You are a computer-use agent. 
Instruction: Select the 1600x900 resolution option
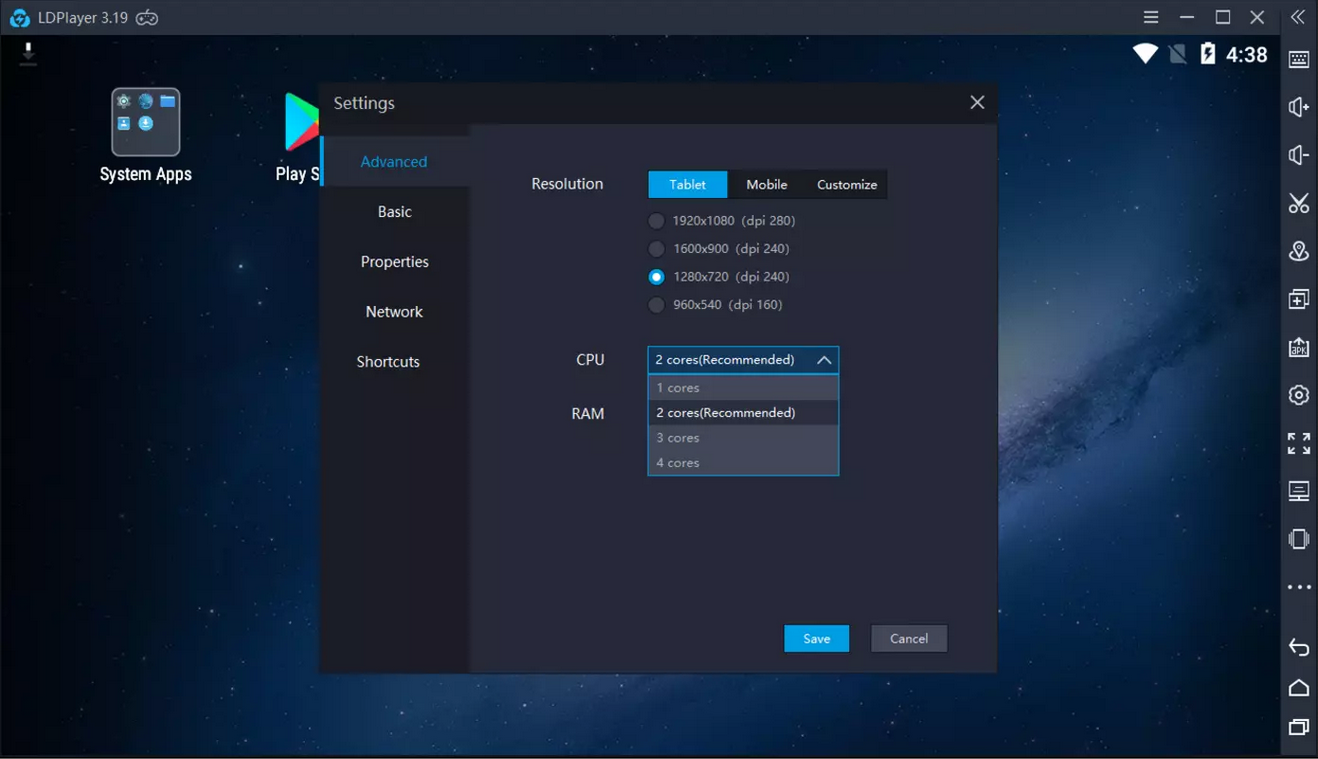pyautogui.click(x=656, y=249)
